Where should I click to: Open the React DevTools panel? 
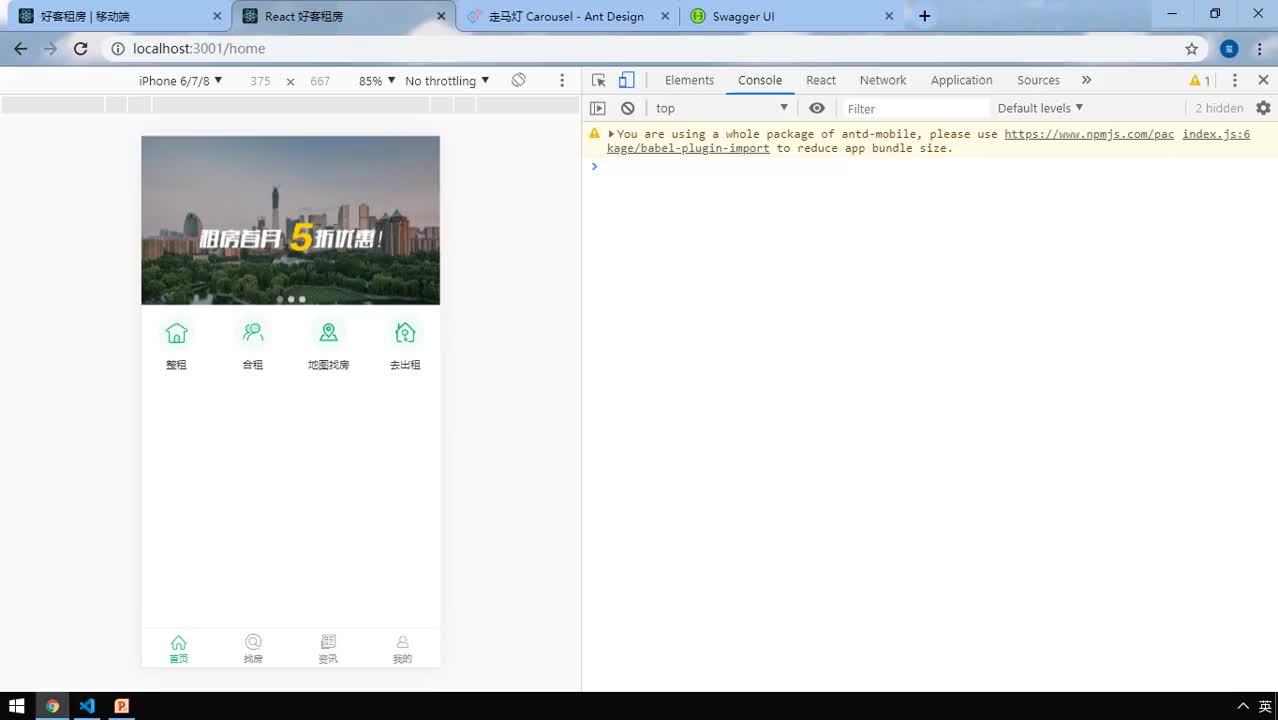pos(821,80)
